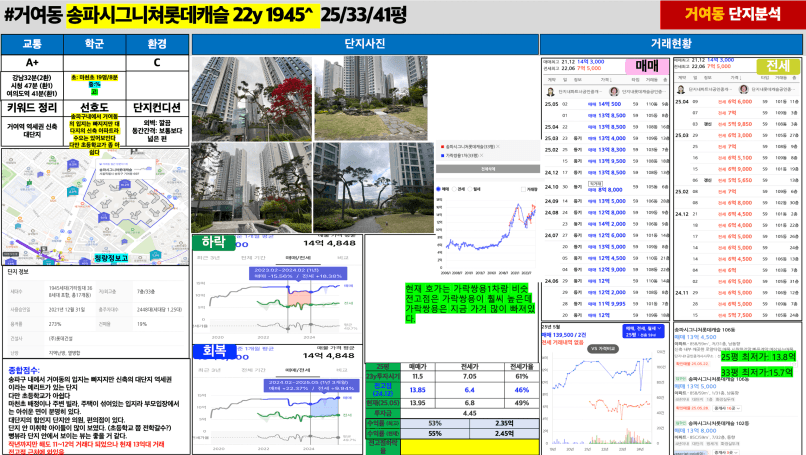Click the 전세 5억 9,850 transaction row
Viewport: 806px width, 455px height.
(x=738, y=124)
